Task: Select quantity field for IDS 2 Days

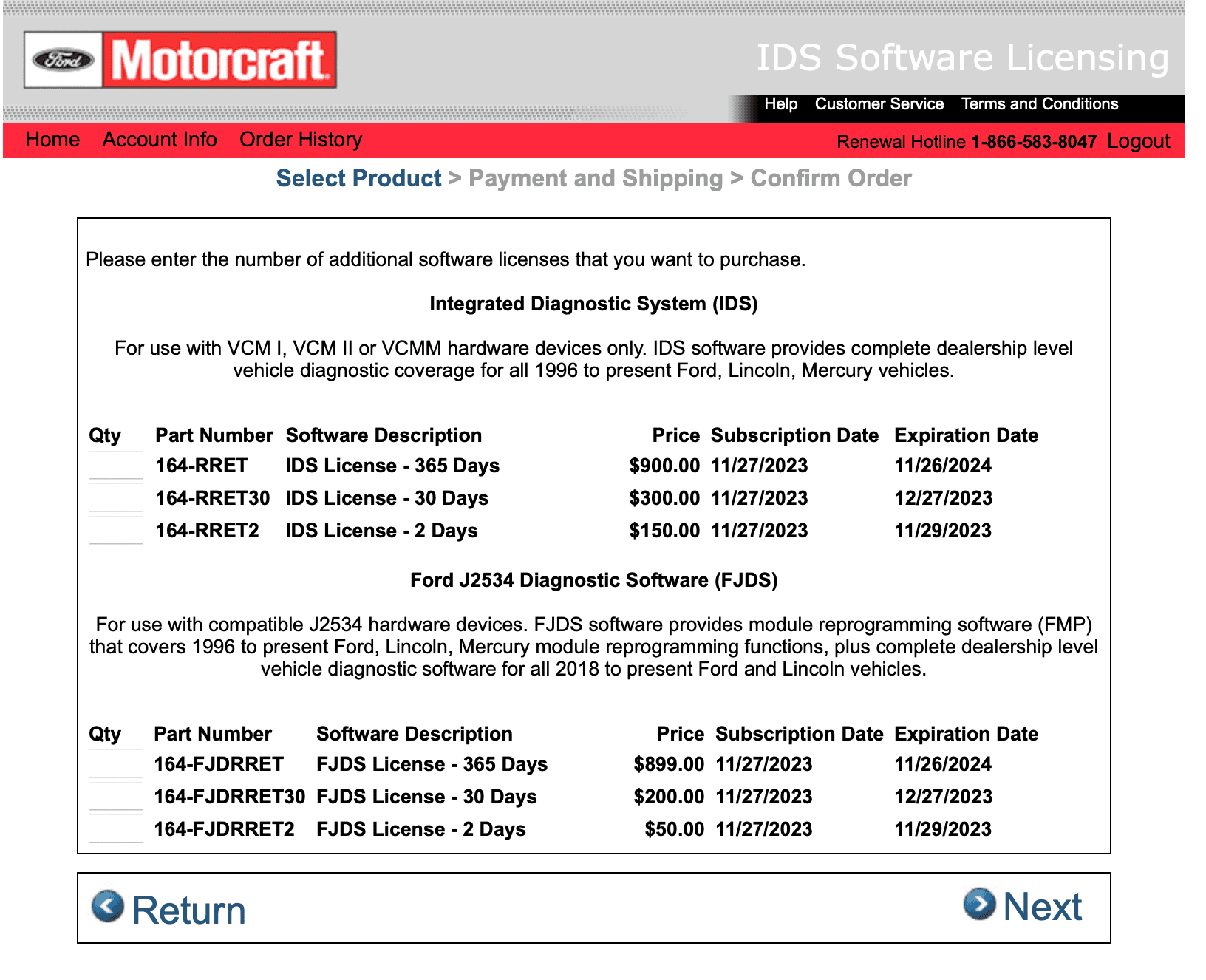Action: pos(116,531)
